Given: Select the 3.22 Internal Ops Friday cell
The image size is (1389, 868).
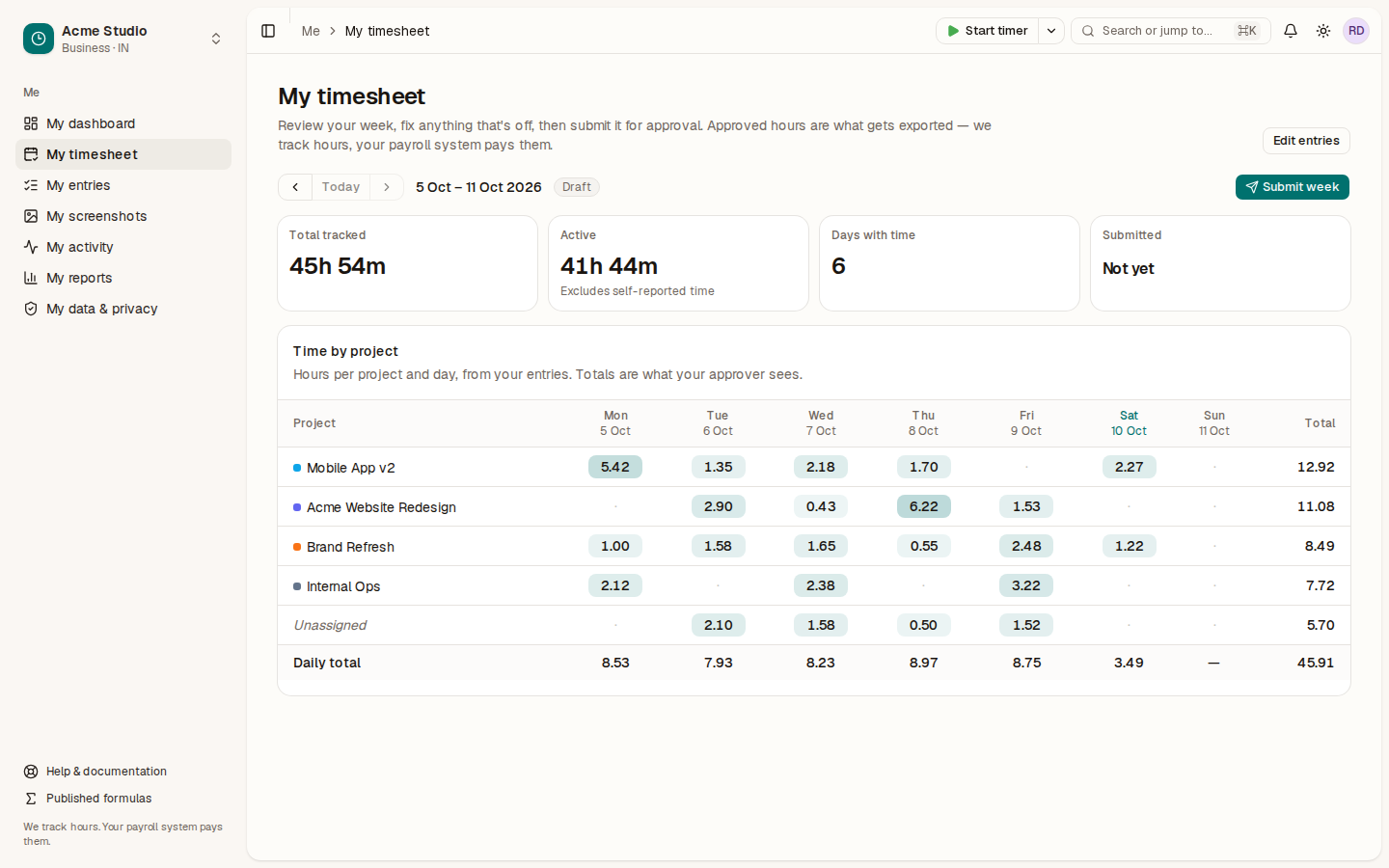Looking at the screenshot, I should coord(1026,585).
